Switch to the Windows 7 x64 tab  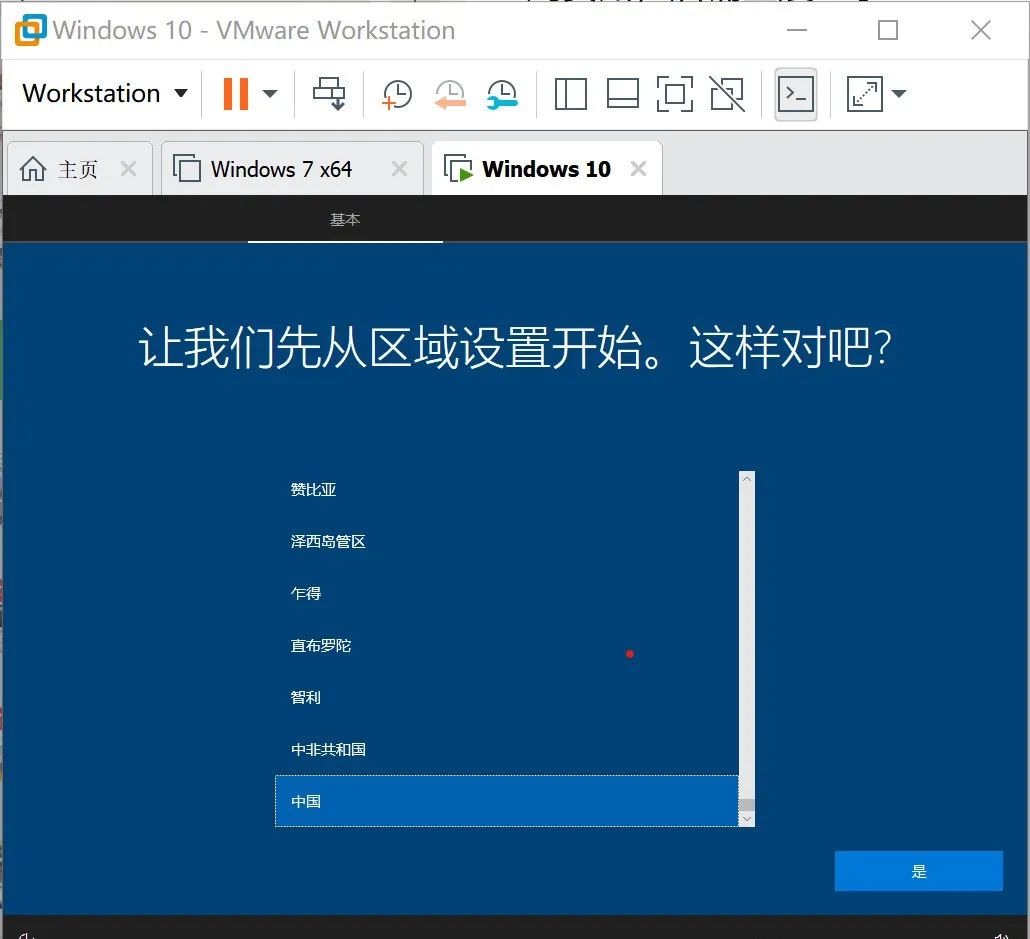tap(281, 168)
